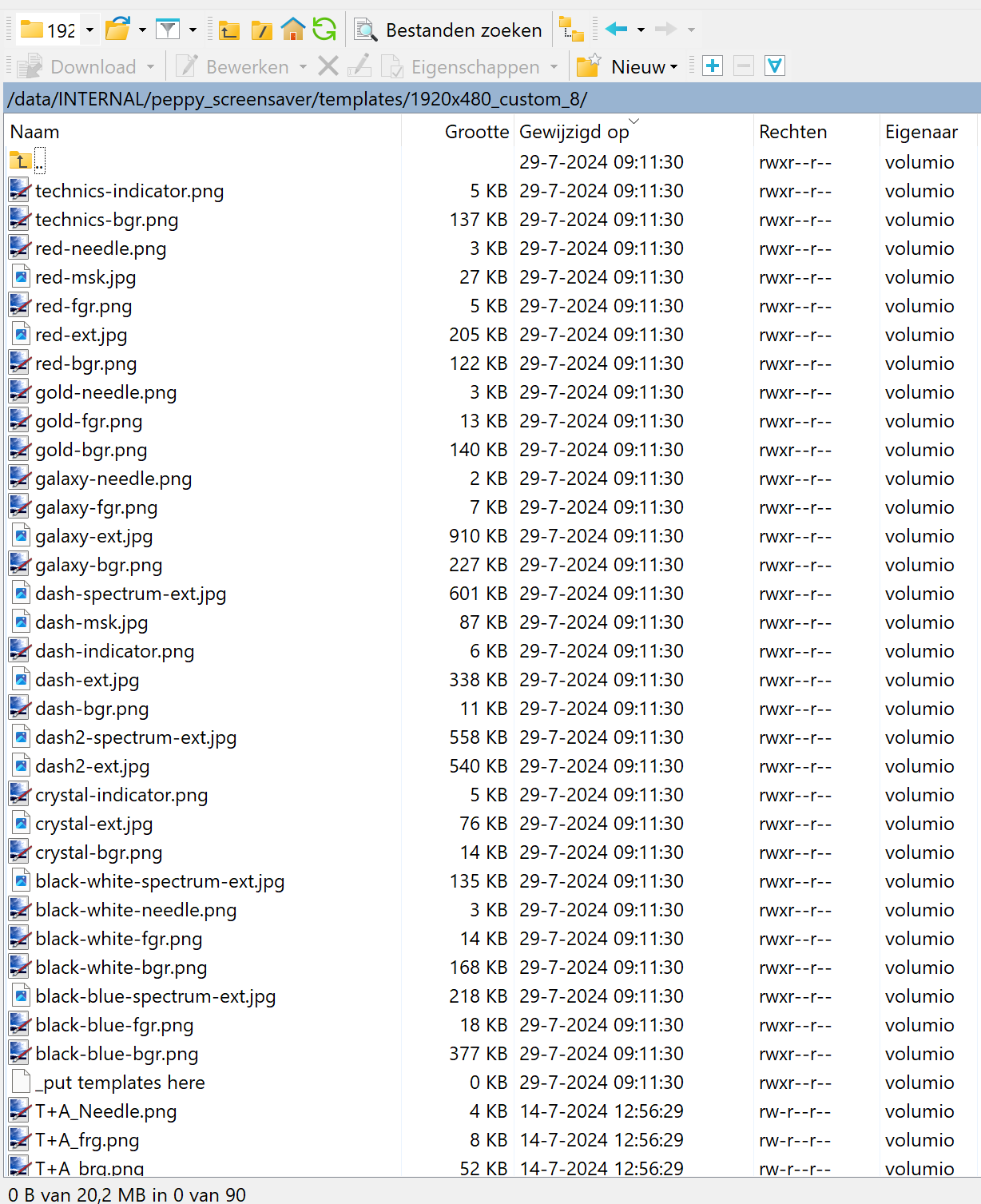Expand the filter dropdown arrow
The image size is (981, 1204).
pyautogui.click(x=193, y=30)
